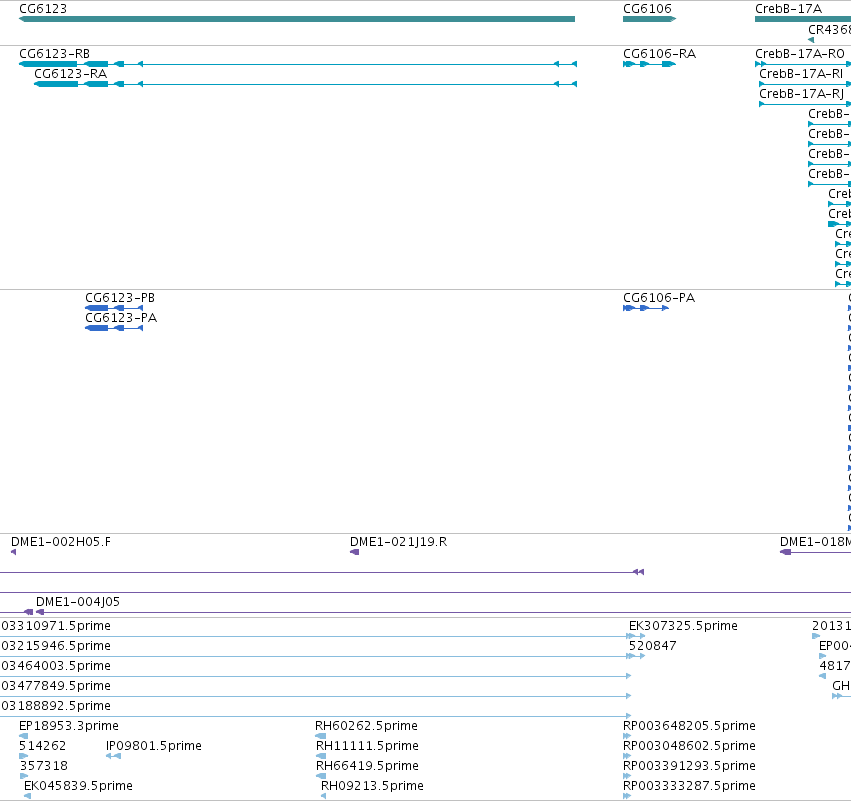Viewport: 851px width, 801px height.
Task: Click the CG6106-RA transcript glyph
Action: [649, 64]
